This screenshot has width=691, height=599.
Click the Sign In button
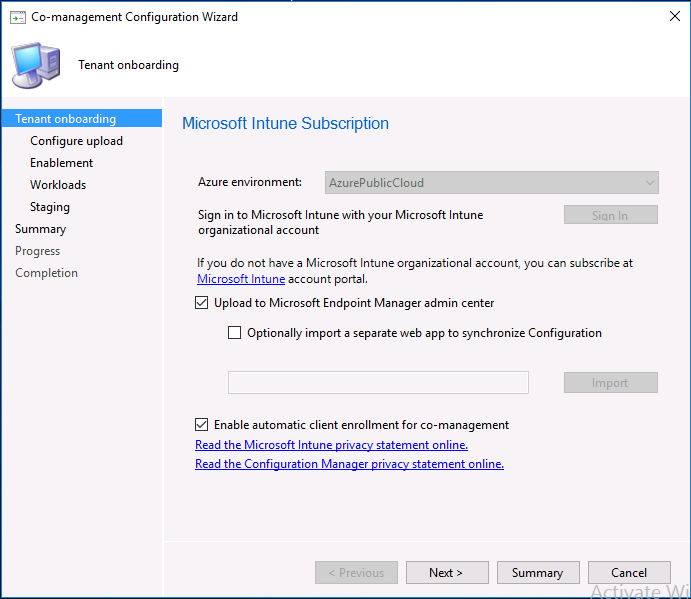click(x=611, y=215)
